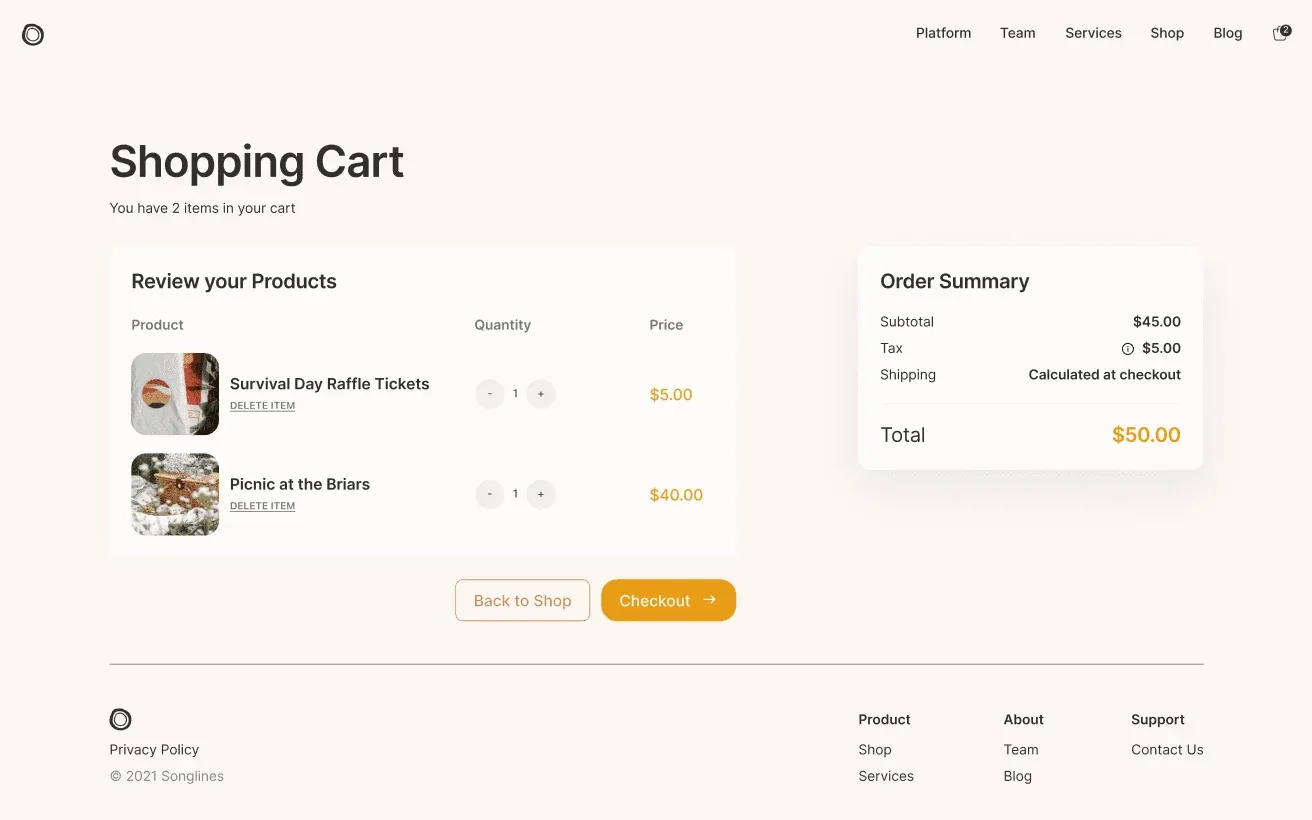1312x820 pixels.
Task: Click 'You have 2 items in your cart'
Action: 203,208
